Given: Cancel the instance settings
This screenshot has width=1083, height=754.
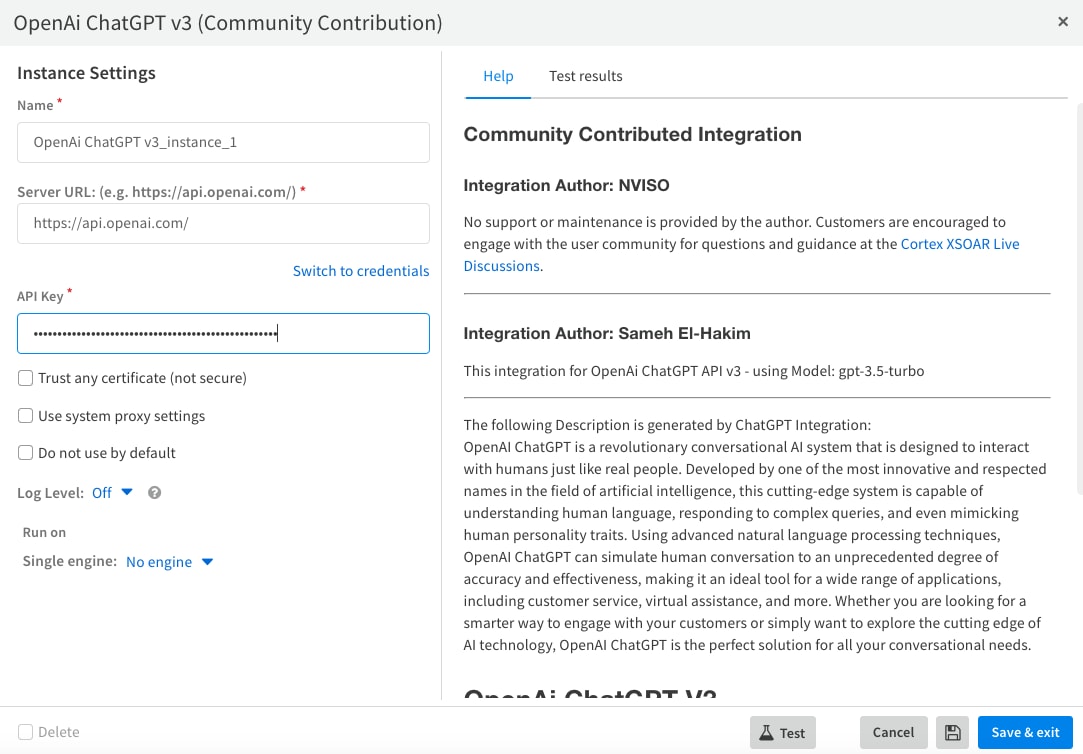Looking at the screenshot, I should 893,733.
